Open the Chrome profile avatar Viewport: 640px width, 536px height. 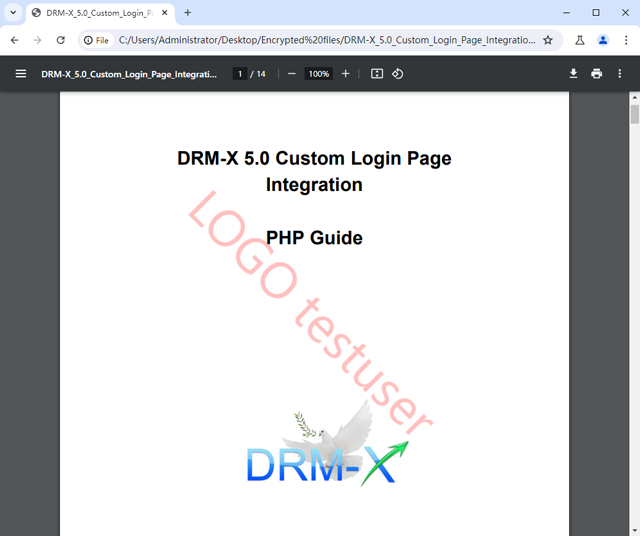coord(603,40)
